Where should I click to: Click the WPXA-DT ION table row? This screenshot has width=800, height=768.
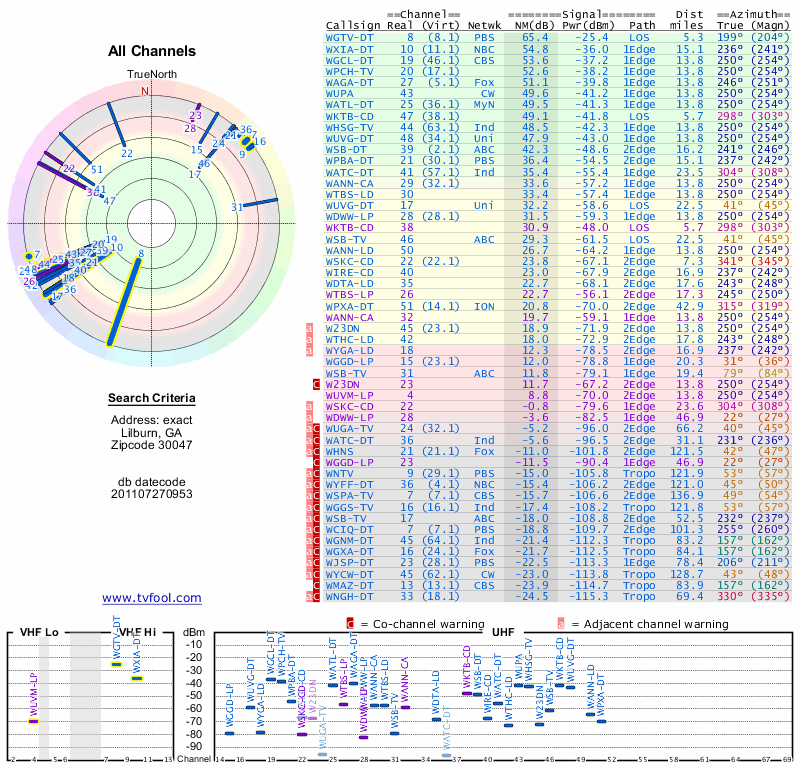click(558, 306)
